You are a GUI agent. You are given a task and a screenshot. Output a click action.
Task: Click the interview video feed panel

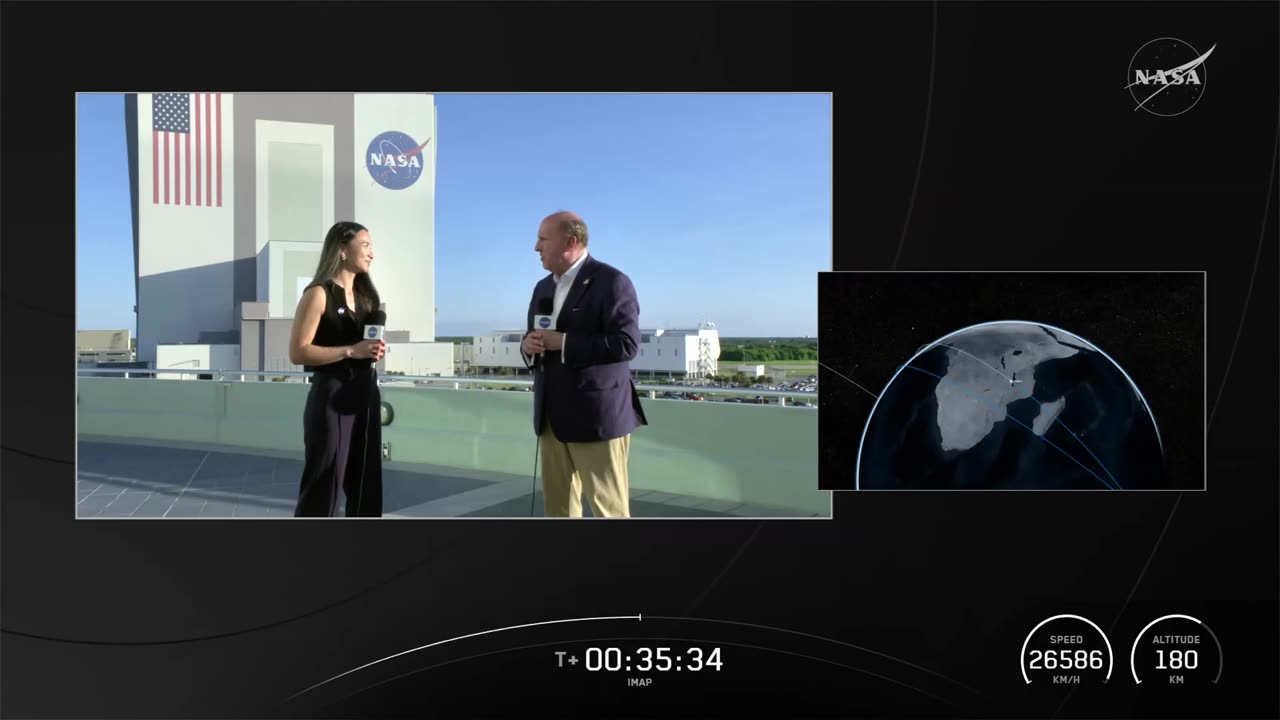[454, 305]
